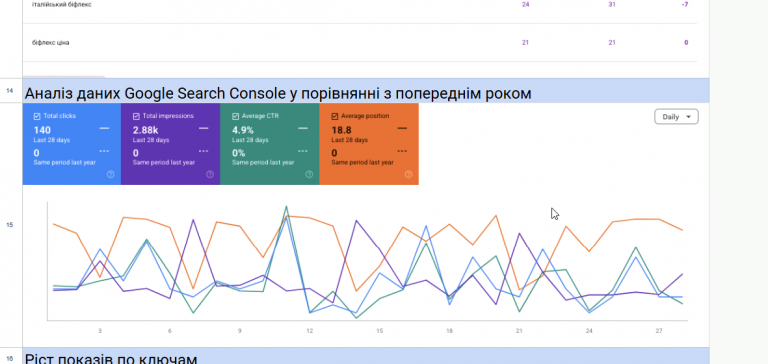This screenshot has width=768, height=364.
Task: Click the 4.9% average CTR value
Action: (243, 130)
